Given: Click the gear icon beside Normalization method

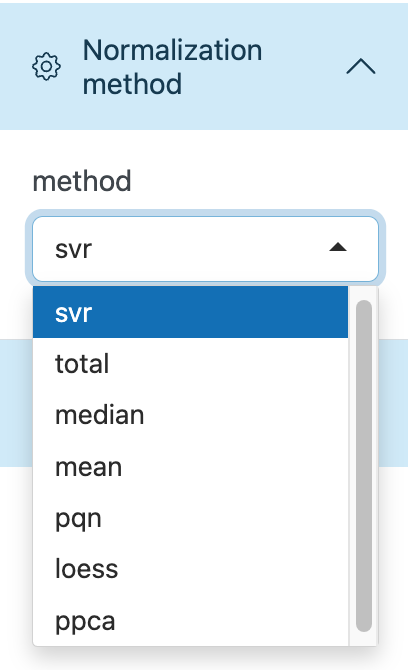Looking at the screenshot, I should (46, 67).
